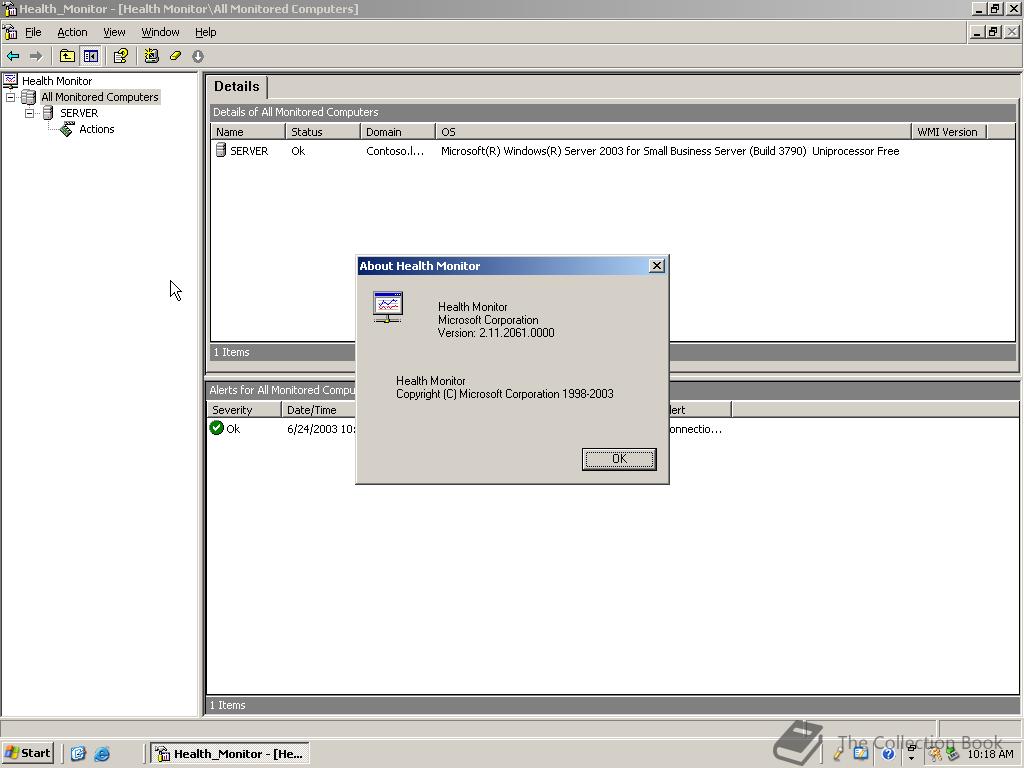Click the Health Monitor icon in About dialog
This screenshot has height=768, width=1024.
(388, 307)
